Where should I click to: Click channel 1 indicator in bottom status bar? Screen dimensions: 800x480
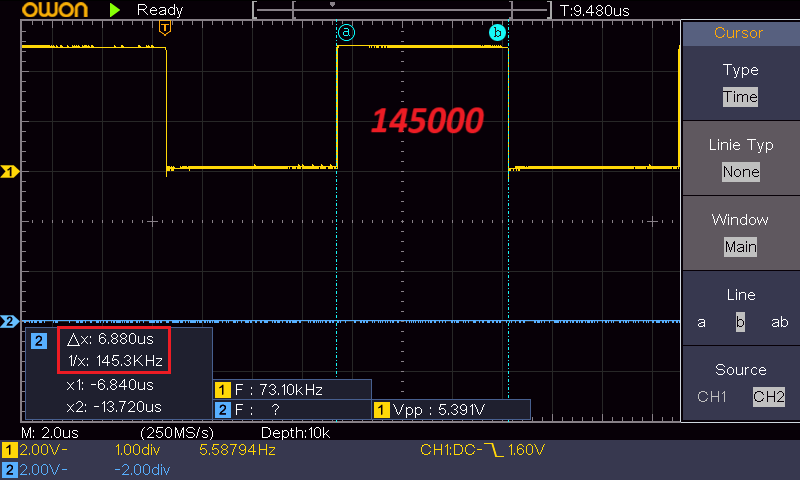(9, 450)
